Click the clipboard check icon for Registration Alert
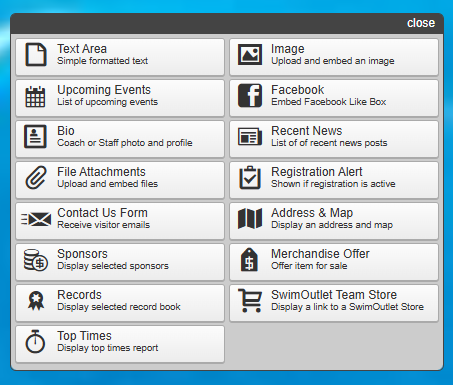 click(x=250, y=178)
